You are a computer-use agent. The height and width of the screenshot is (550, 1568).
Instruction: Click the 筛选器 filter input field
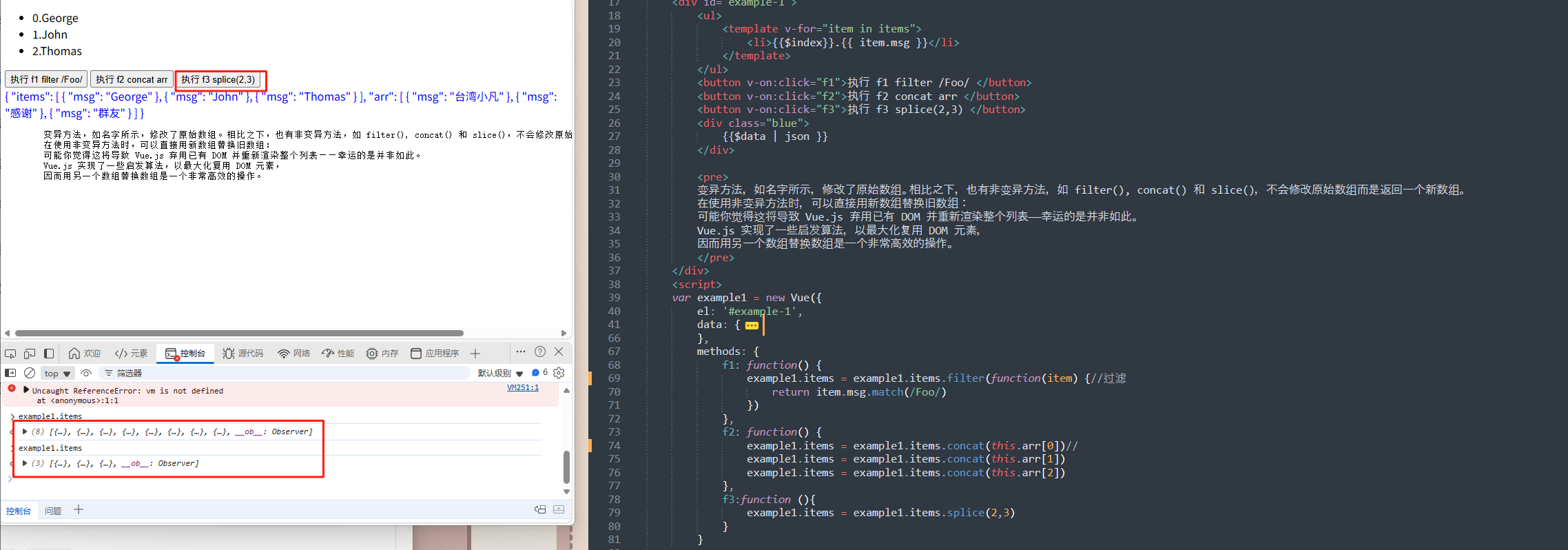tap(285, 373)
